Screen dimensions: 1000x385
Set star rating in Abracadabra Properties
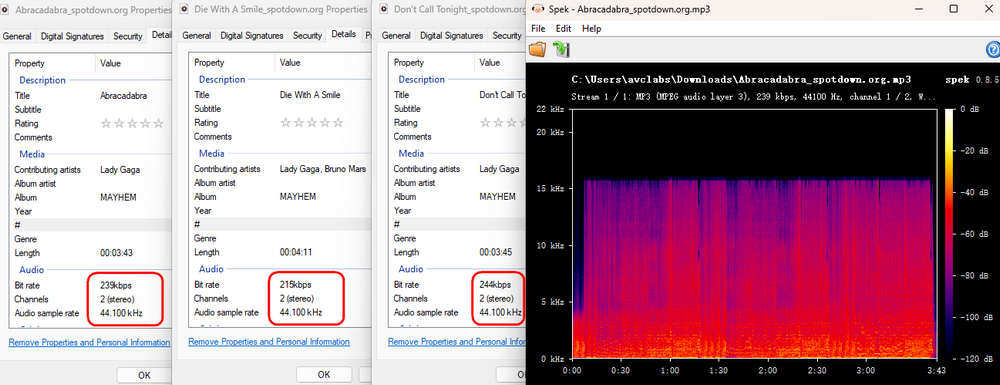pos(132,124)
